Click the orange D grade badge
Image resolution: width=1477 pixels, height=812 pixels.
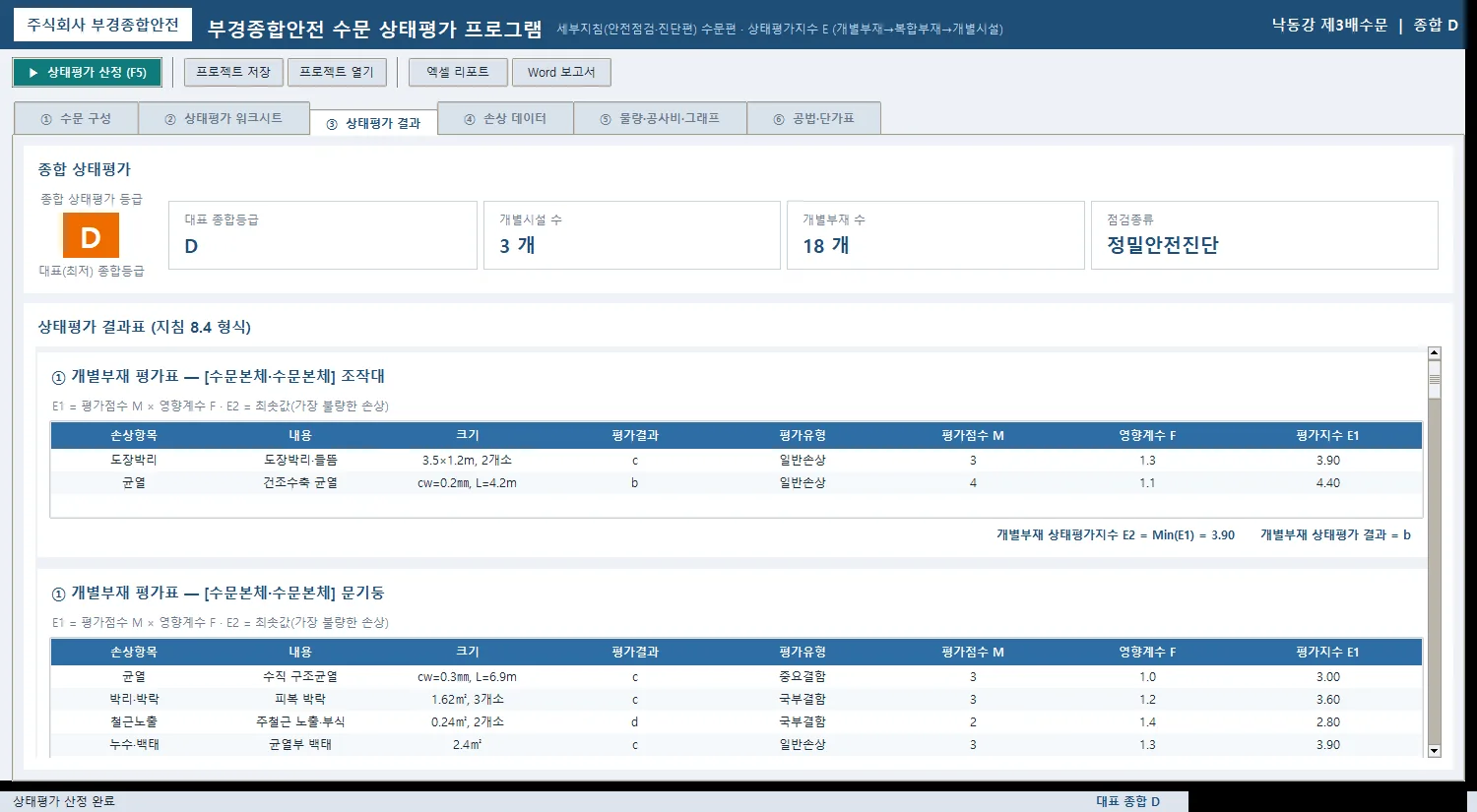coord(91,236)
